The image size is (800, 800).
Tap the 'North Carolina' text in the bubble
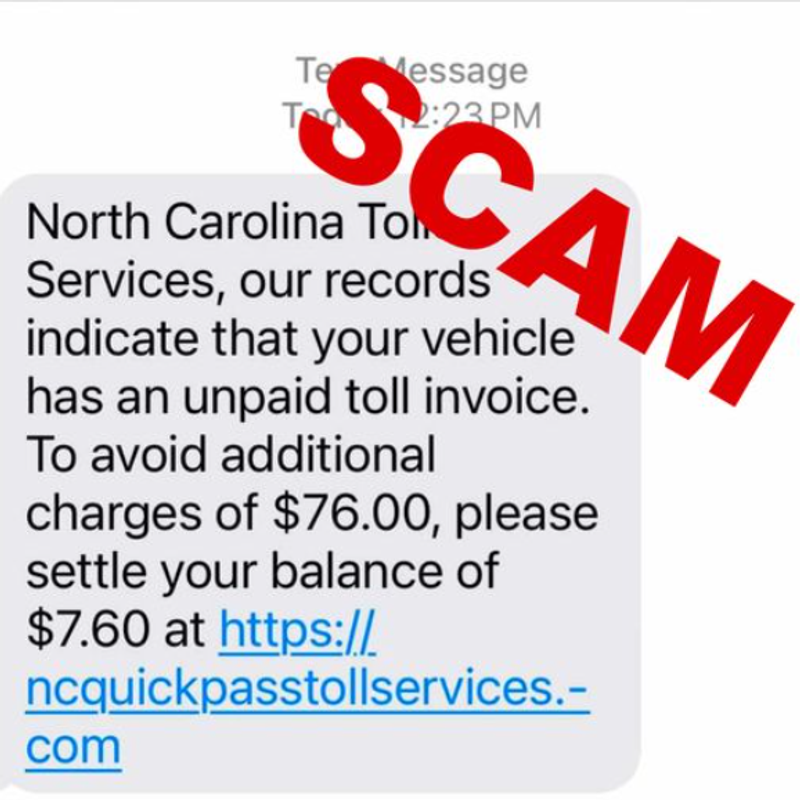coord(185,221)
